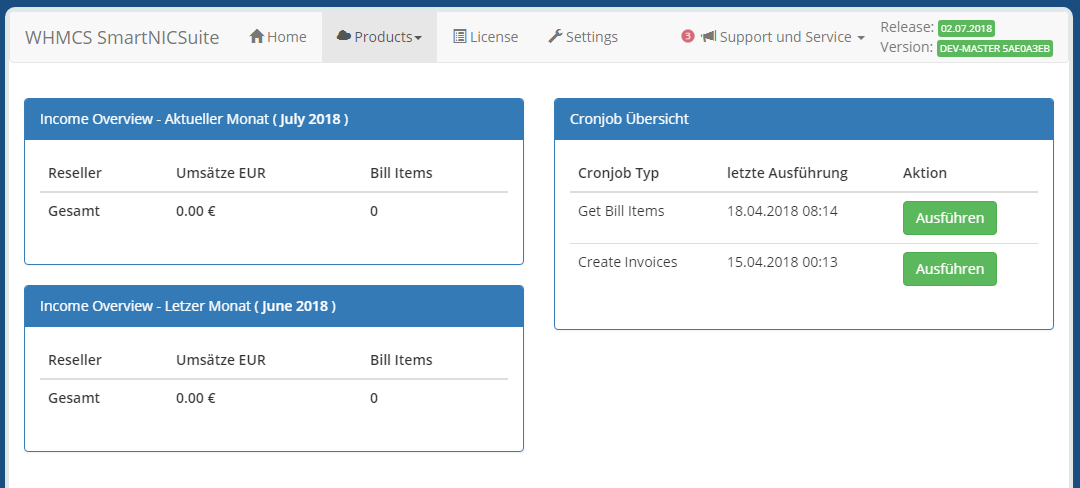Click the July 2018 Income Overview header

tap(274, 119)
